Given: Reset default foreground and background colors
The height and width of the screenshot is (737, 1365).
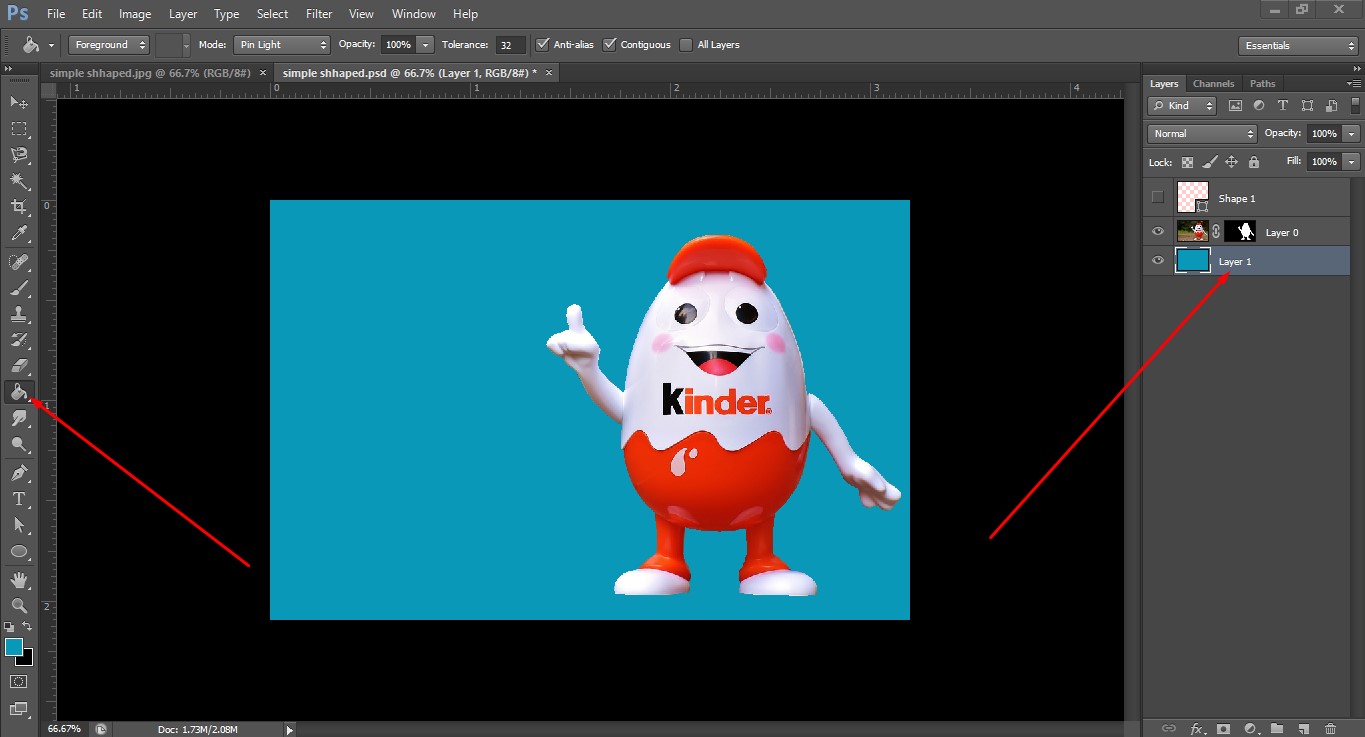Looking at the screenshot, I should point(10,626).
